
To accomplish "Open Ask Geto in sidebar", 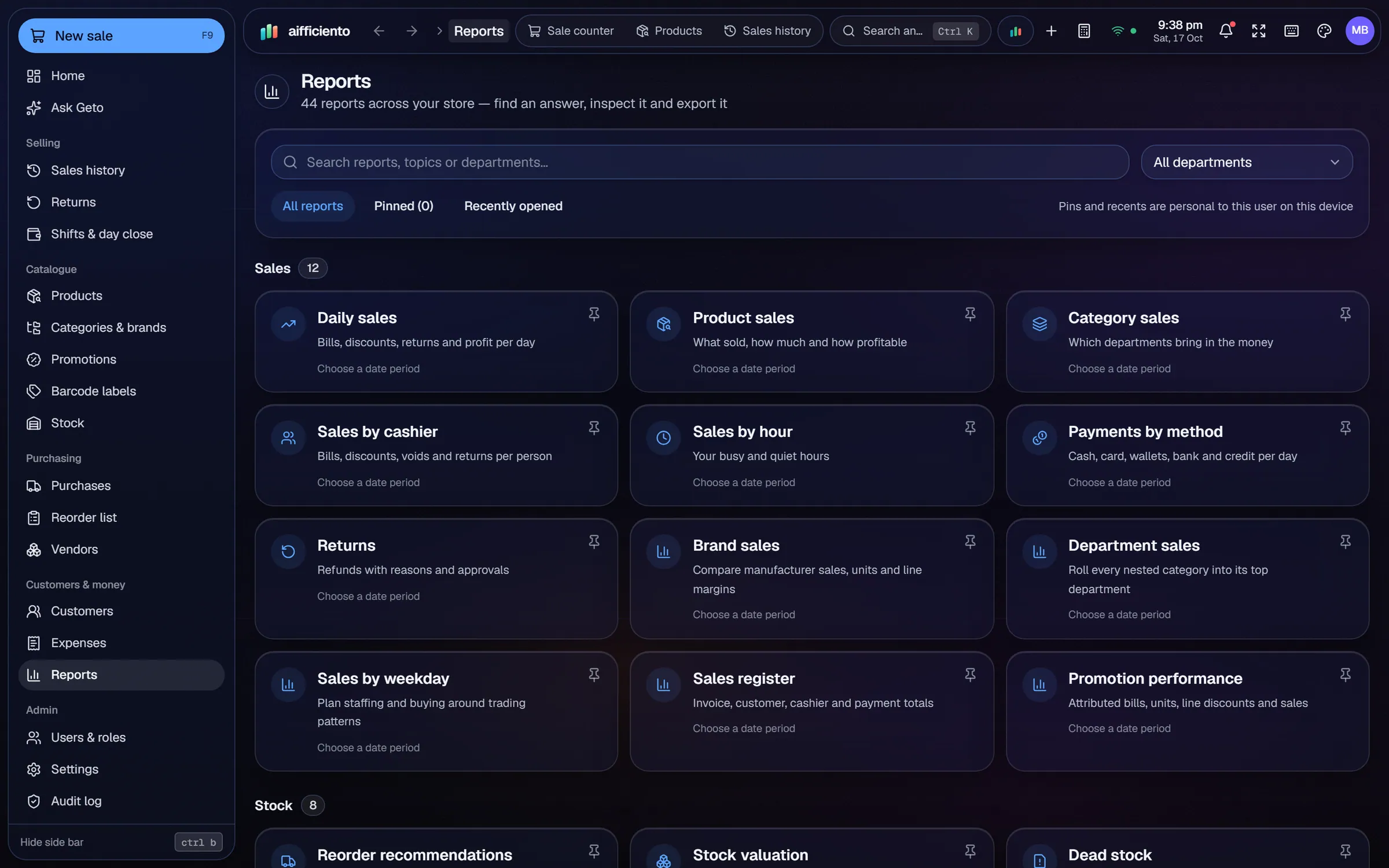I will coord(122,108).
